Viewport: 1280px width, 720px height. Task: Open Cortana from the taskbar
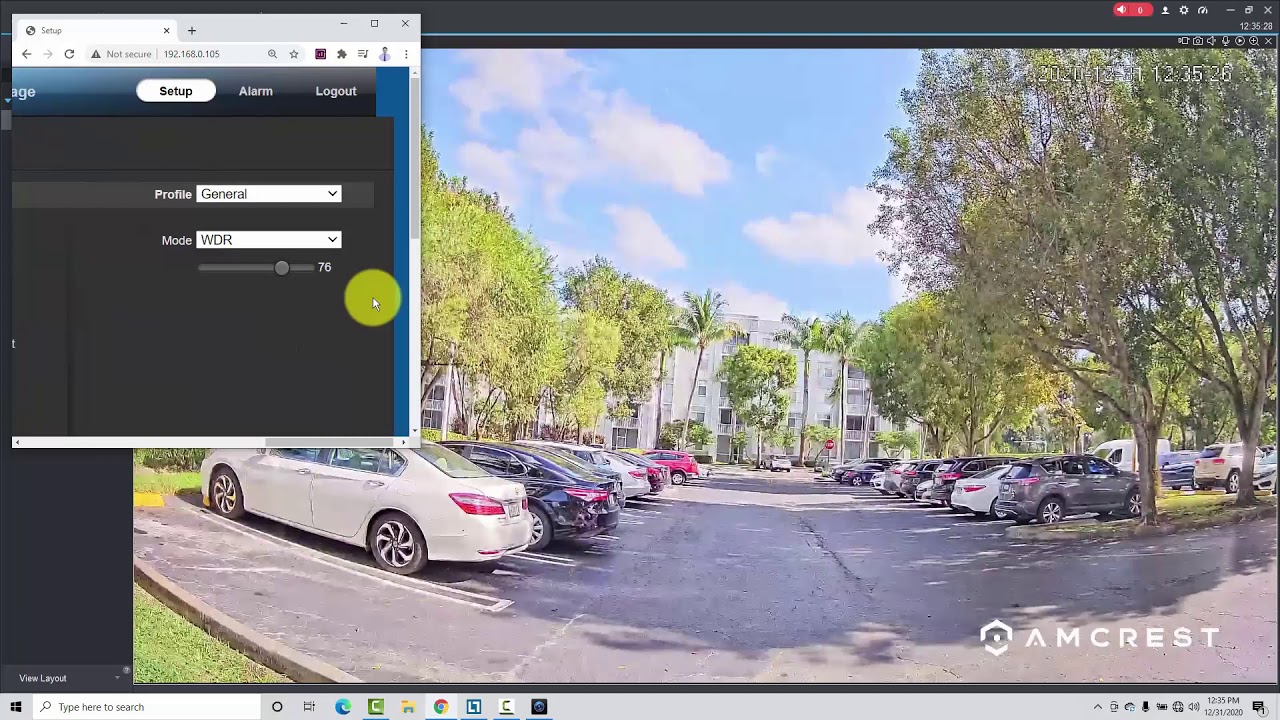coord(277,707)
